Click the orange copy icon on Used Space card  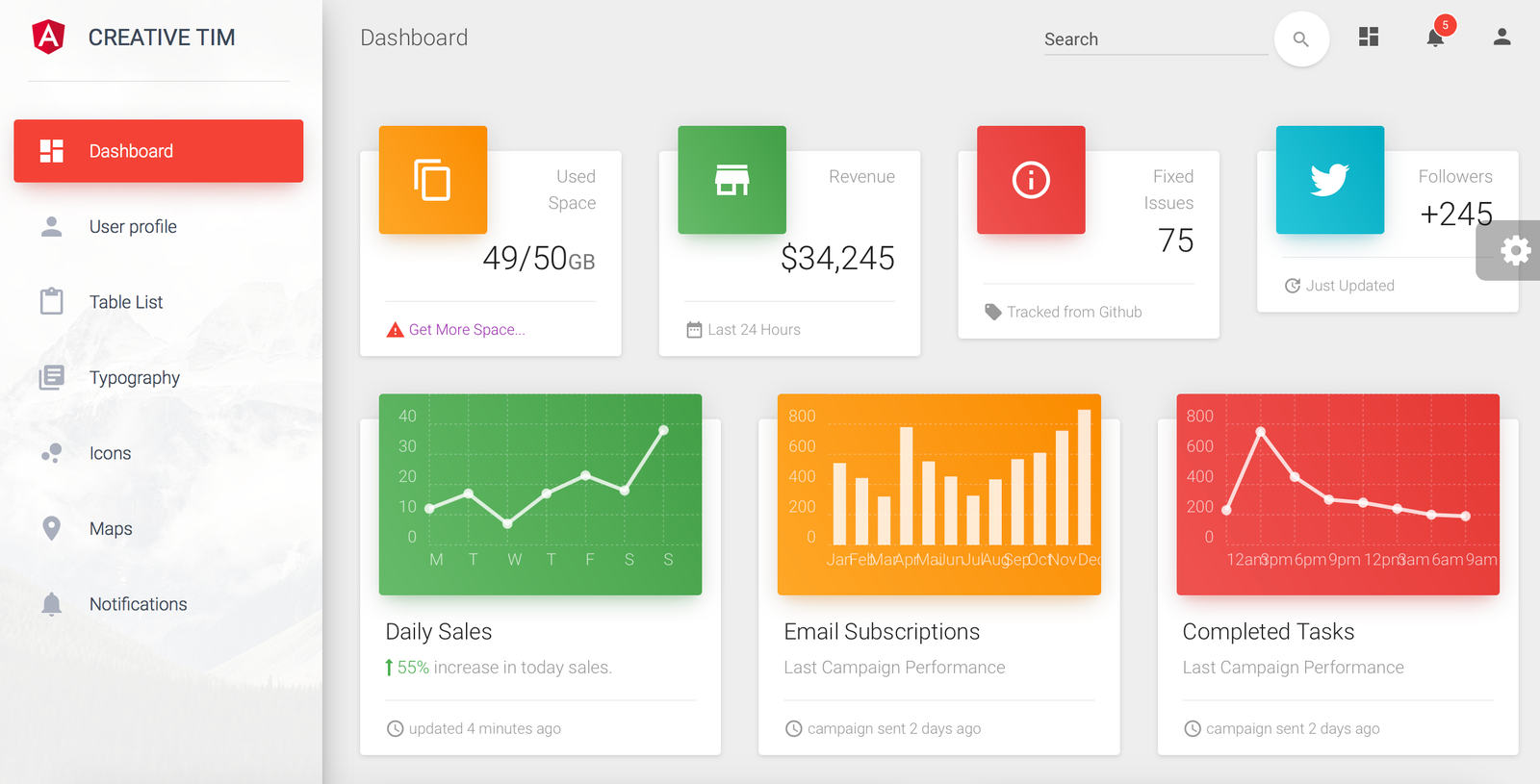point(433,180)
